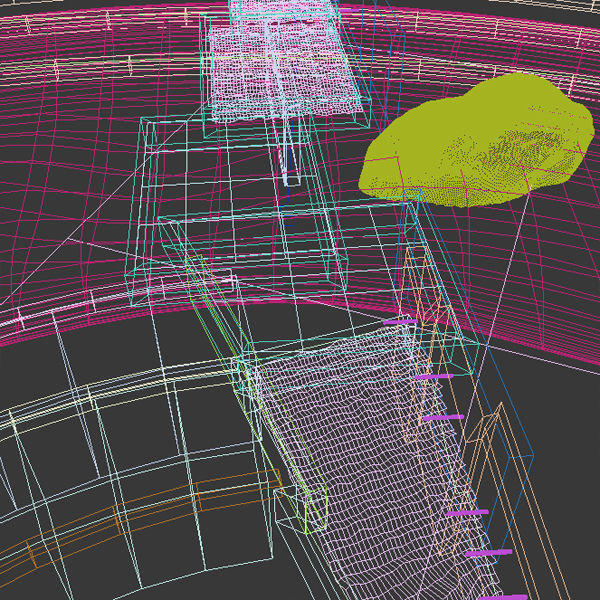
Task: Select the magenta marker bar nearest the blob
Action: (x=400, y=322)
